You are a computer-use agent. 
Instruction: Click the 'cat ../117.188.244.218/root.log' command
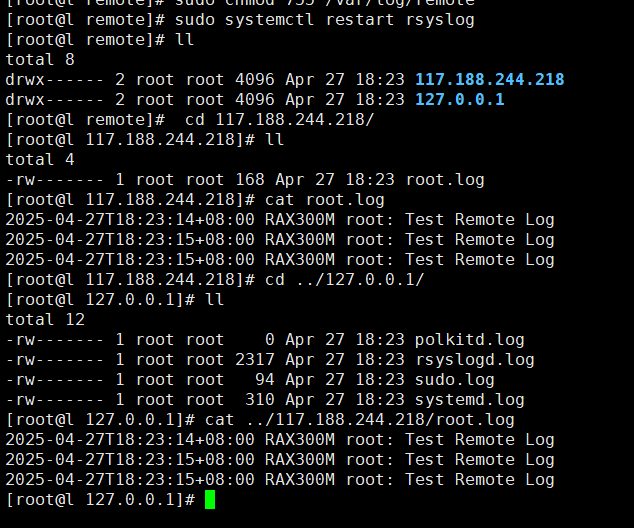(360, 420)
